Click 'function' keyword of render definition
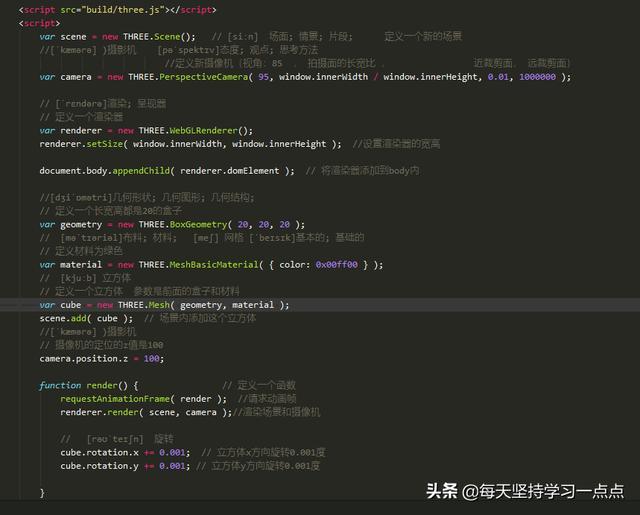The height and width of the screenshot is (515, 640). pos(60,386)
